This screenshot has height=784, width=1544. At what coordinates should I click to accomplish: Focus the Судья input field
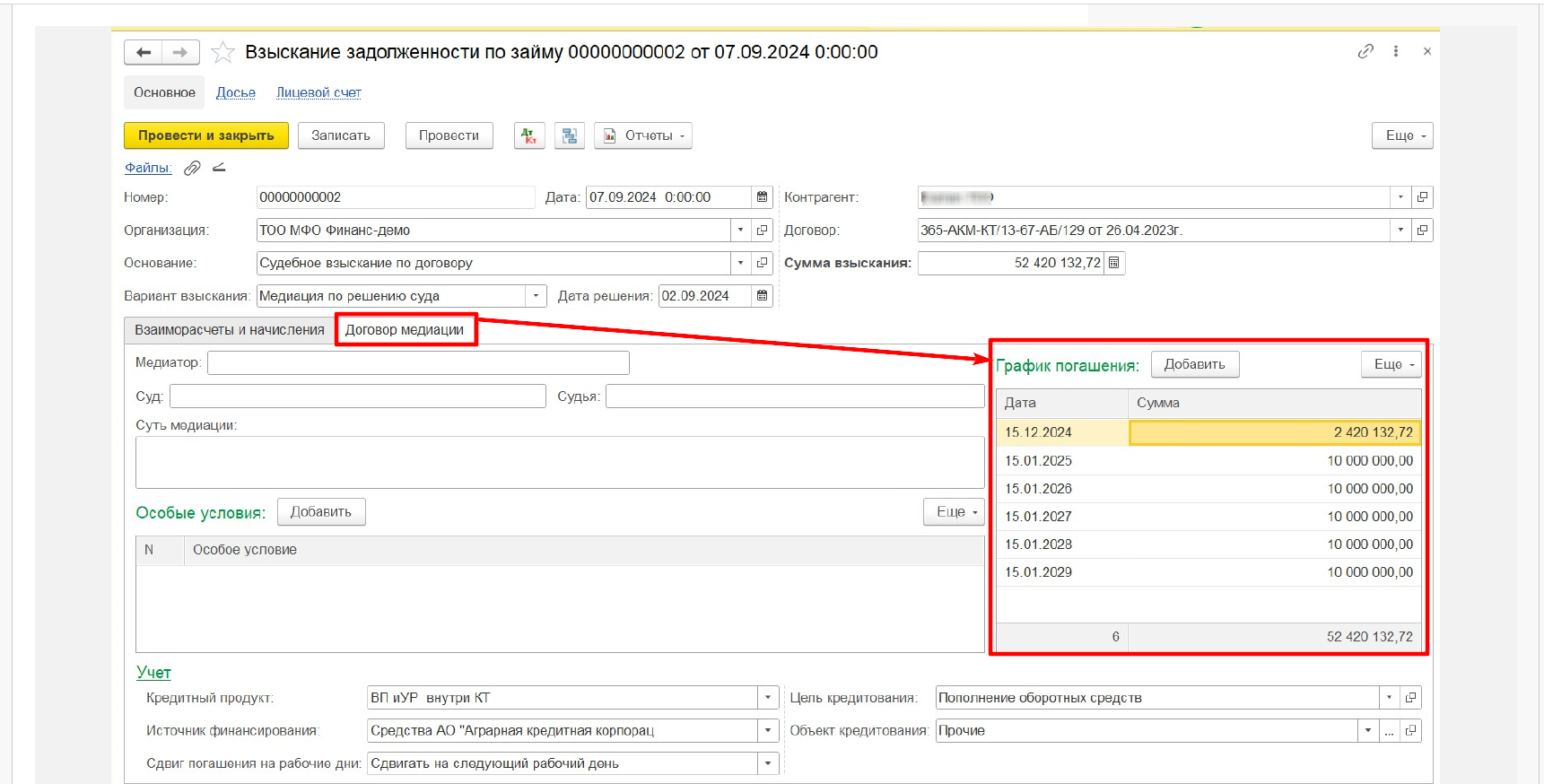coord(795,396)
